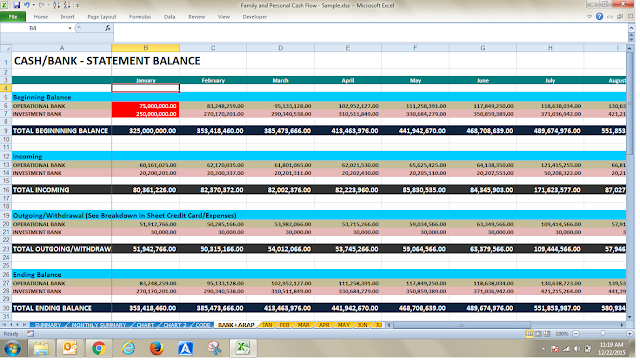640x363 pixels.
Task: Click the zoom out minus button
Action: click(x=576, y=334)
